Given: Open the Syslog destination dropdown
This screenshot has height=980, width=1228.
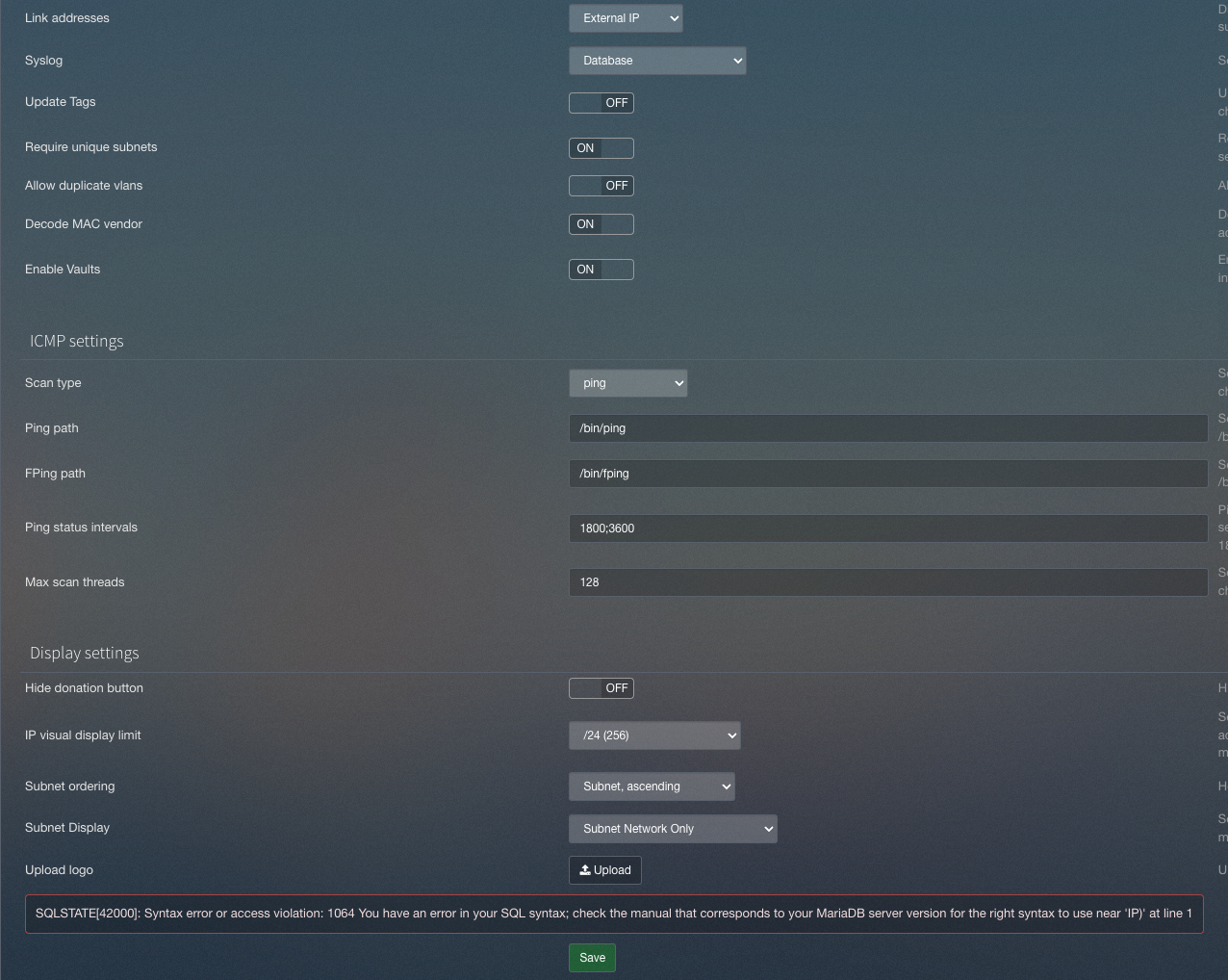Looking at the screenshot, I should pyautogui.click(x=657, y=60).
